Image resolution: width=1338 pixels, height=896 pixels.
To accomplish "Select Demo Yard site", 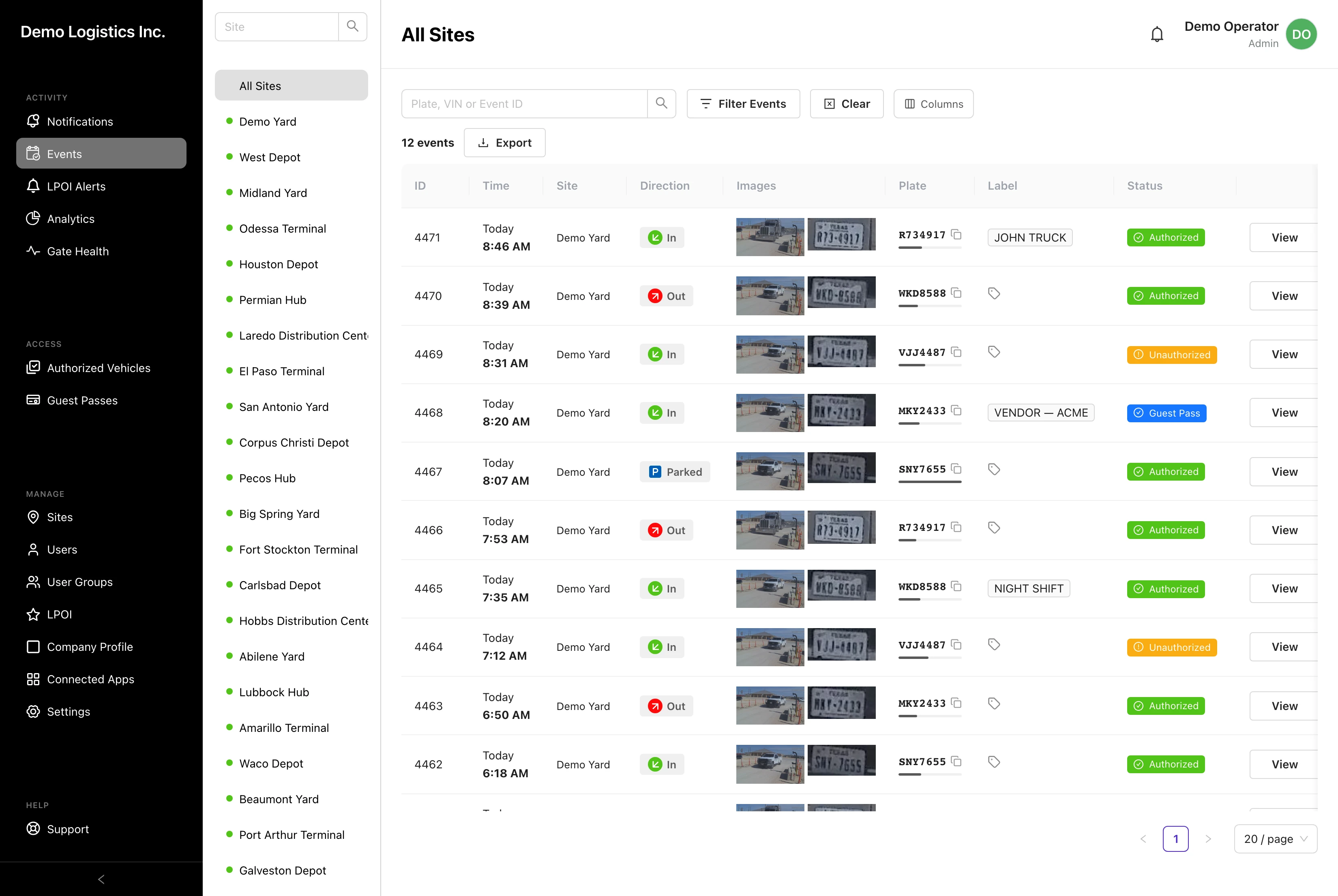I will click(x=291, y=121).
